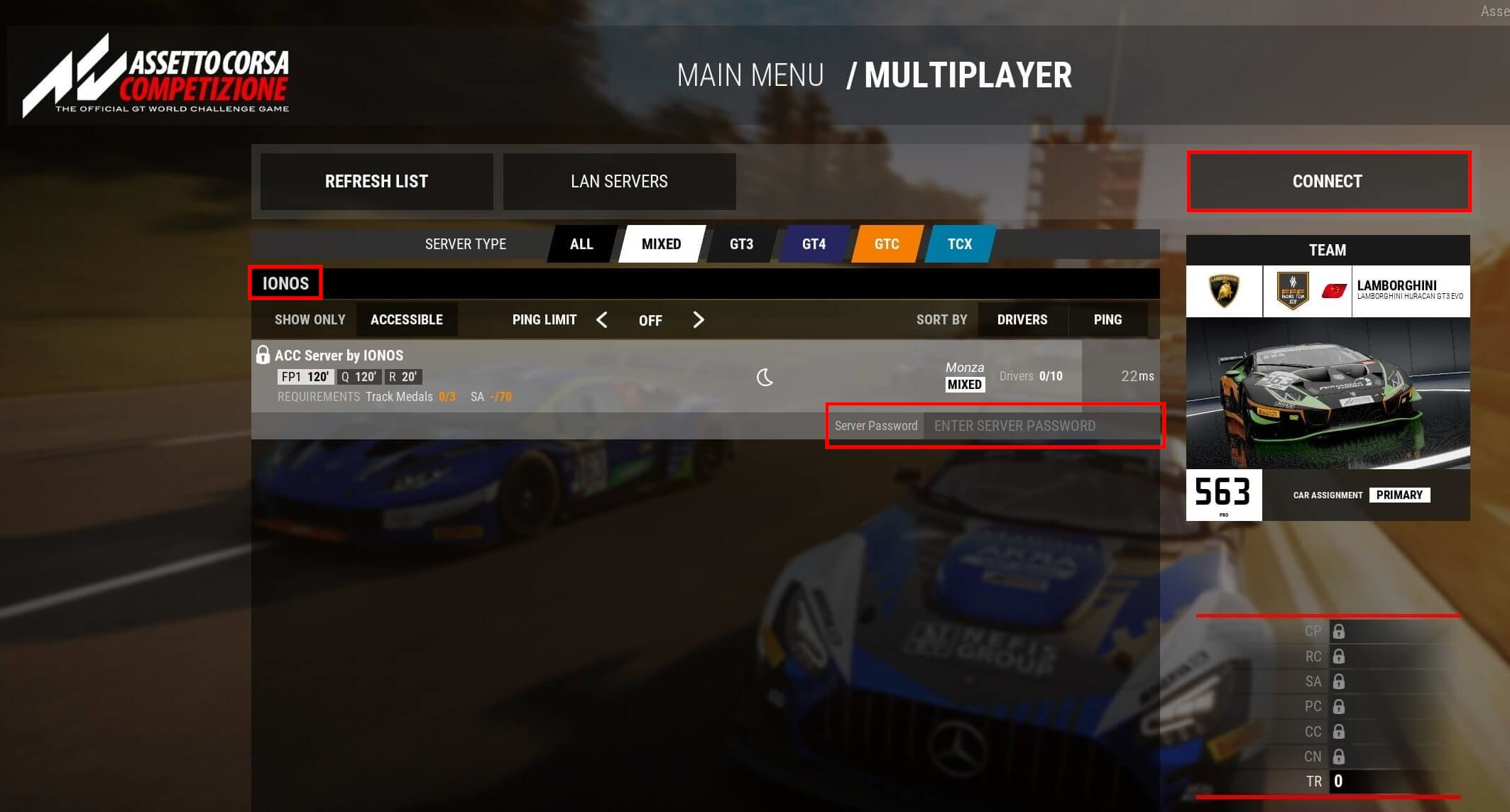Screen dimensions: 1510x812
Task: Toggle the ACCESSIBLE show only filter
Action: click(407, 319)
